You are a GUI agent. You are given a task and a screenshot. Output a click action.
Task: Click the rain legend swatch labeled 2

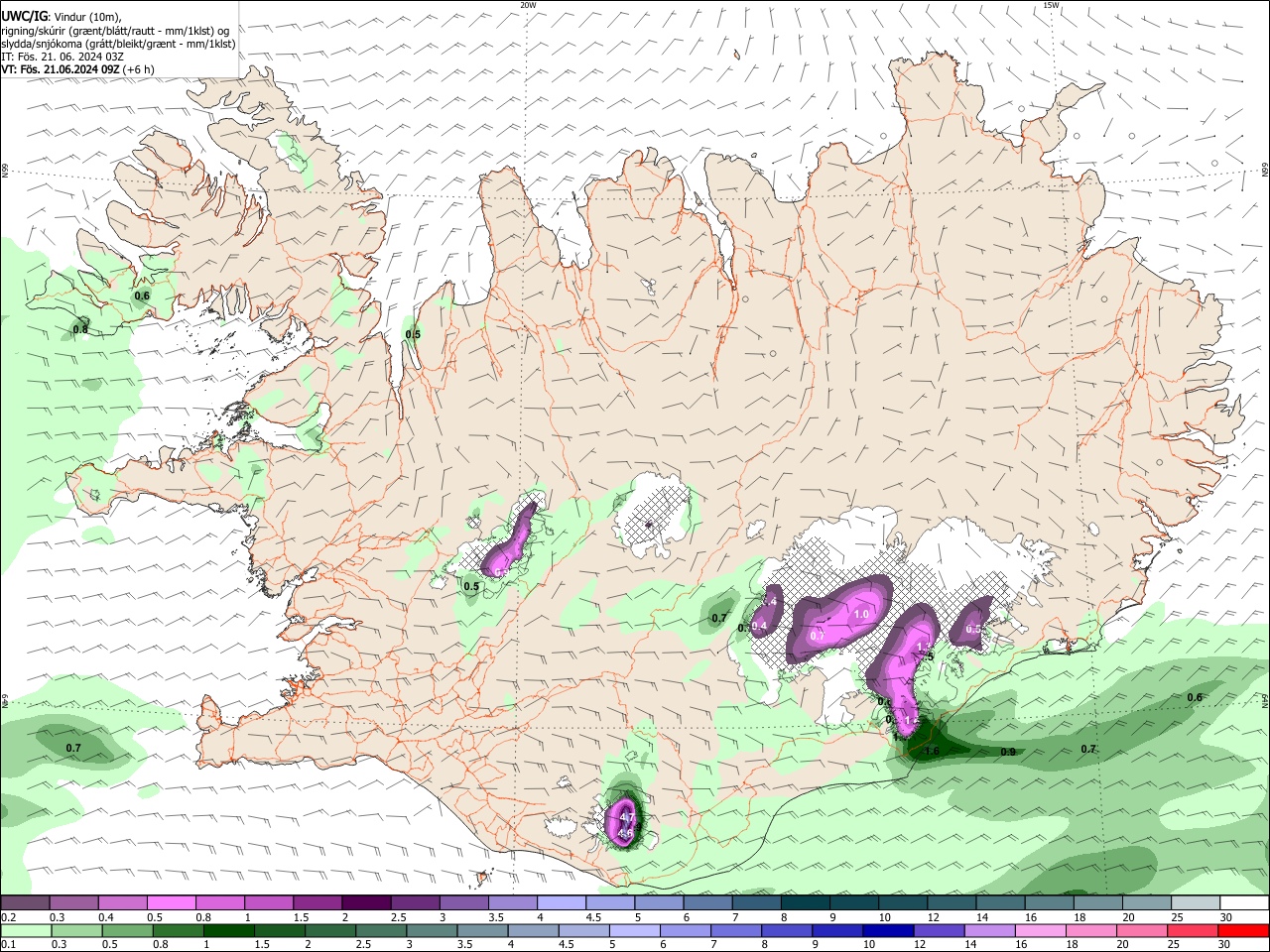pyautogui.click(x=331, y=931)
